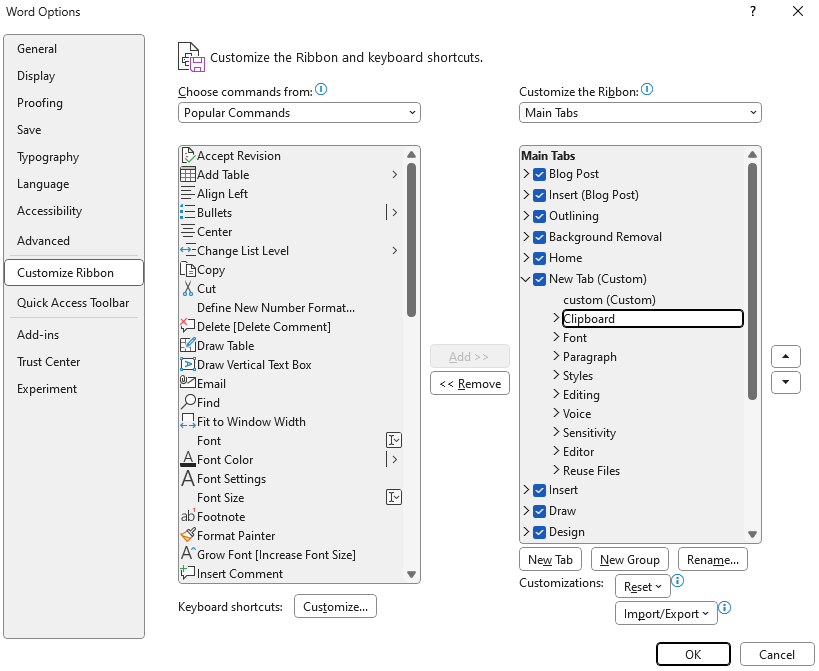
Task: Click the Grow Font icon
Action: [188, 554]
